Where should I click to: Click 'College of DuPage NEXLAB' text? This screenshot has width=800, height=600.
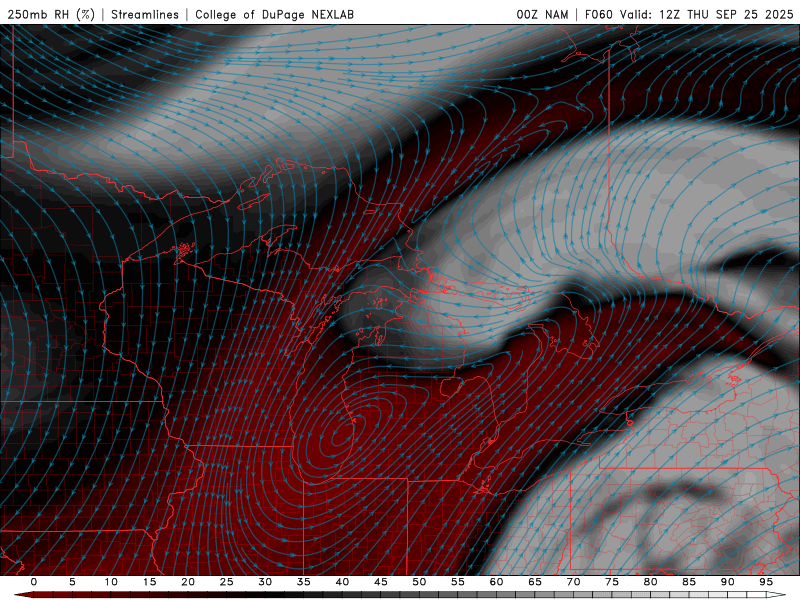[x=274, y=14]
